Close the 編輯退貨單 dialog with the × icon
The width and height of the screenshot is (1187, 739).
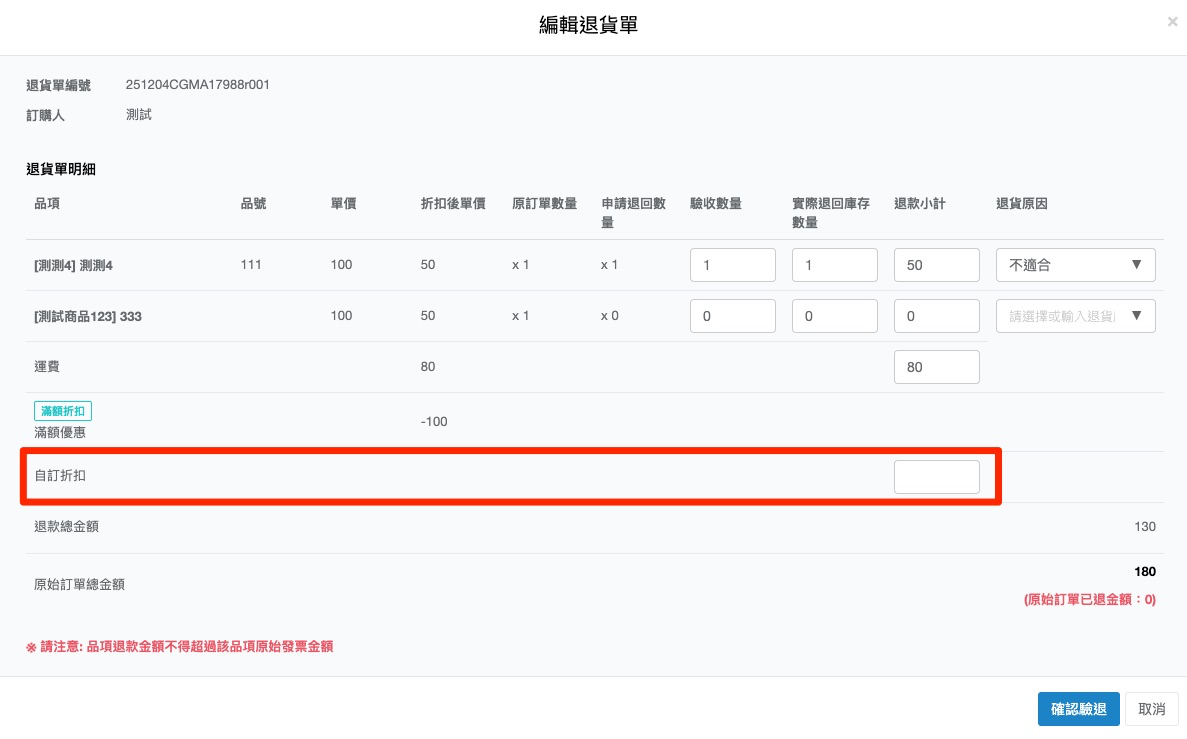1172,21
